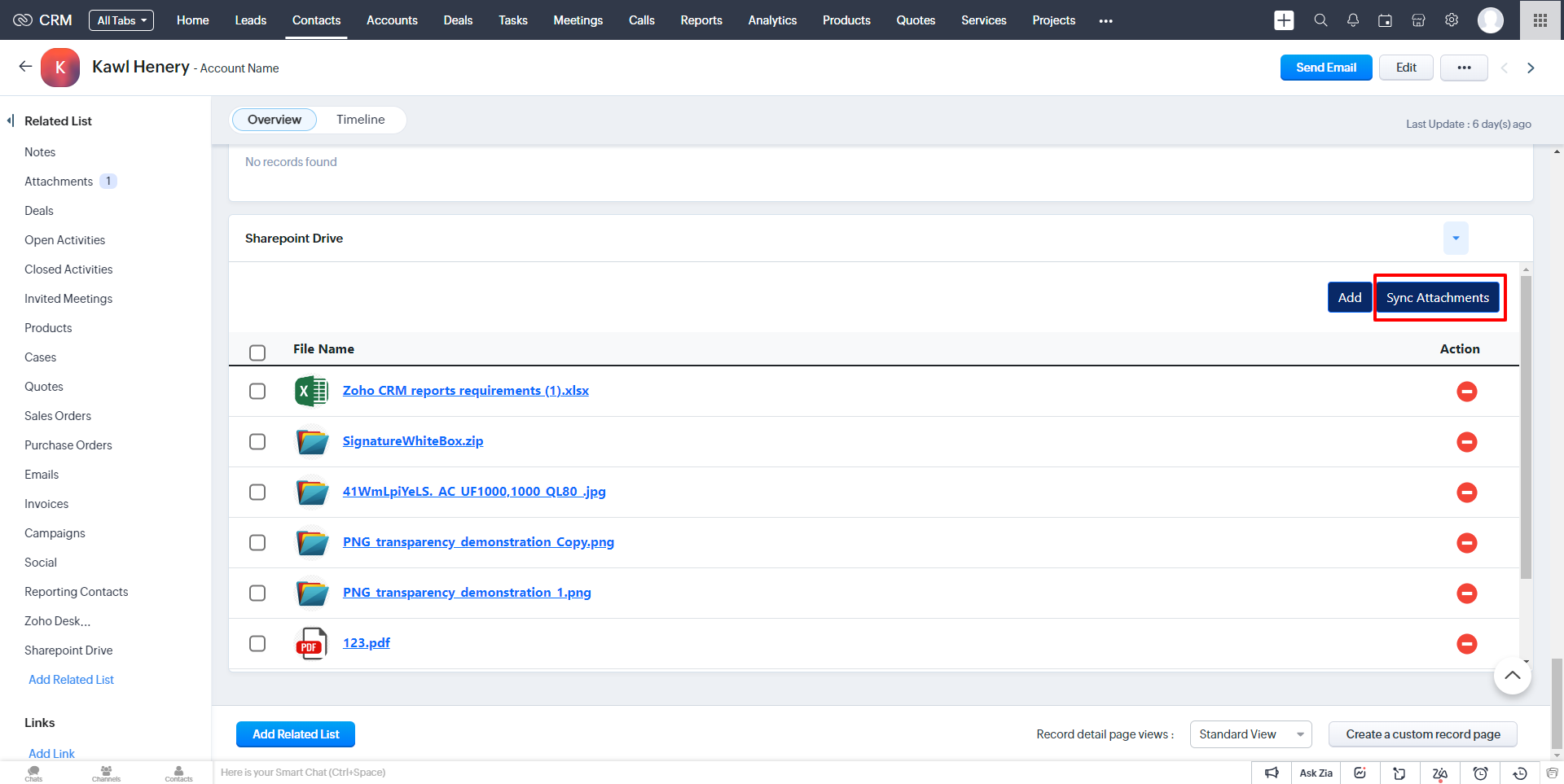Click the plus quick-create icon in top bar
Image resolution: width=1564 pixels, height=784 pixels.
(1284, 20)
